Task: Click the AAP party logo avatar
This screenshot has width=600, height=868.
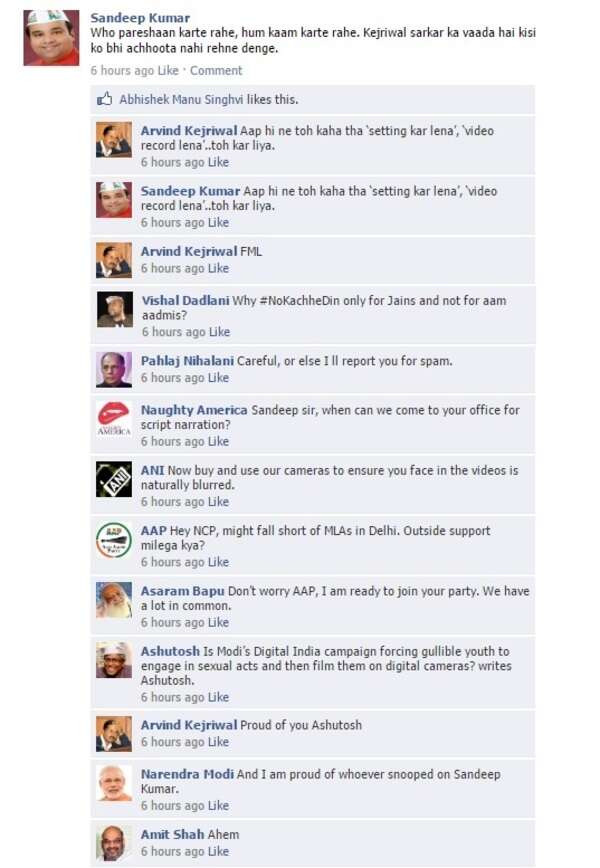Action: (114, 540)
